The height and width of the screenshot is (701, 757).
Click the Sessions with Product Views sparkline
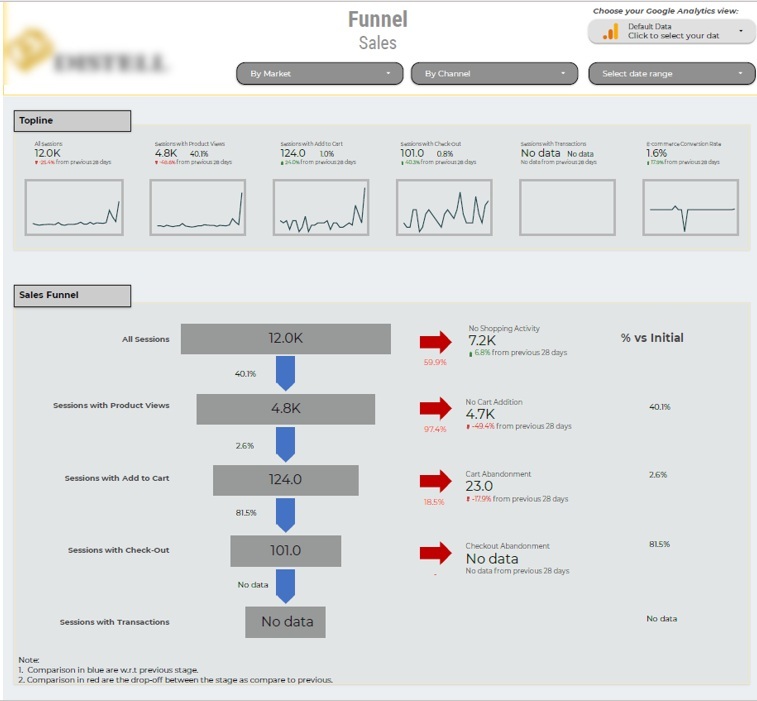(x=197, y=208)
